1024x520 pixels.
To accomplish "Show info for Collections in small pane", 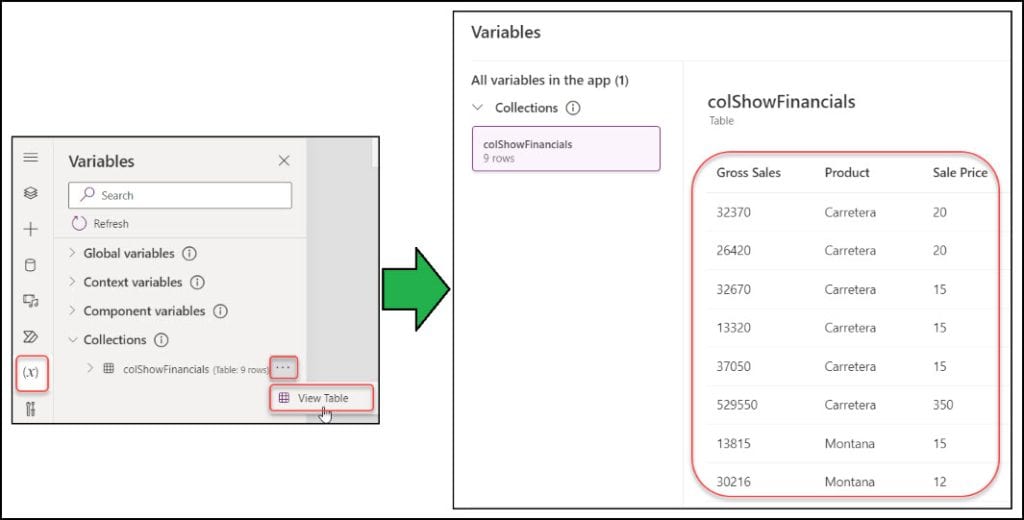I will coord(161,340).
